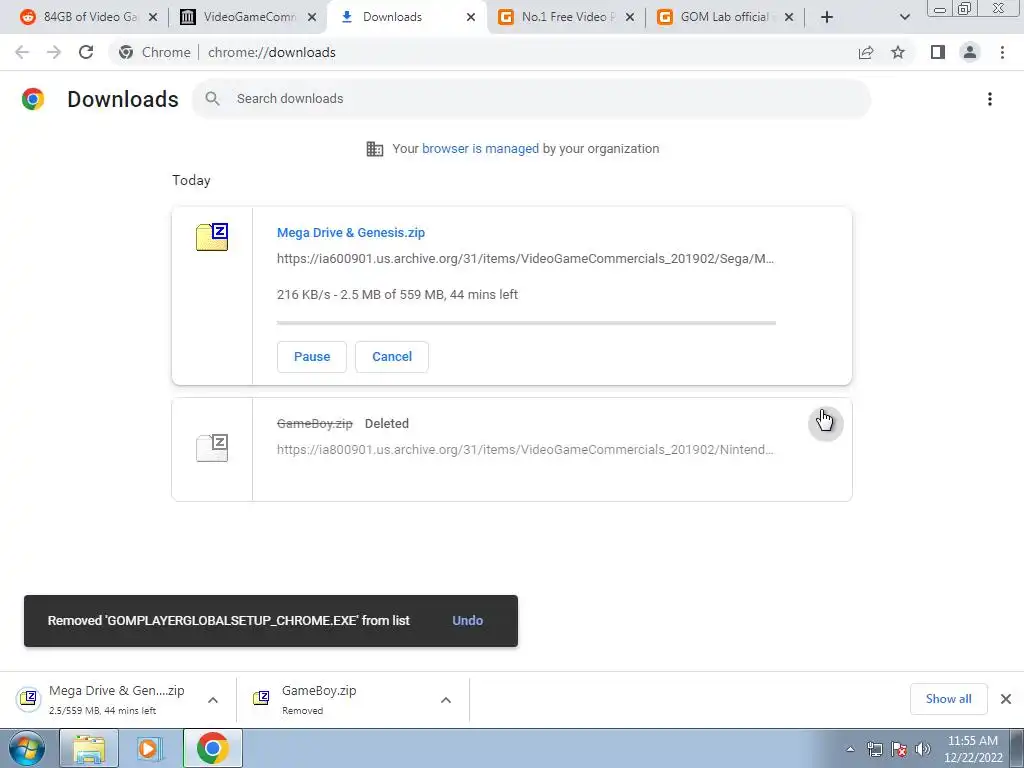Viewport: 1024px width, 768px height.
Task: Open the Chrome side panel
Action: click(x=938, y=52)
